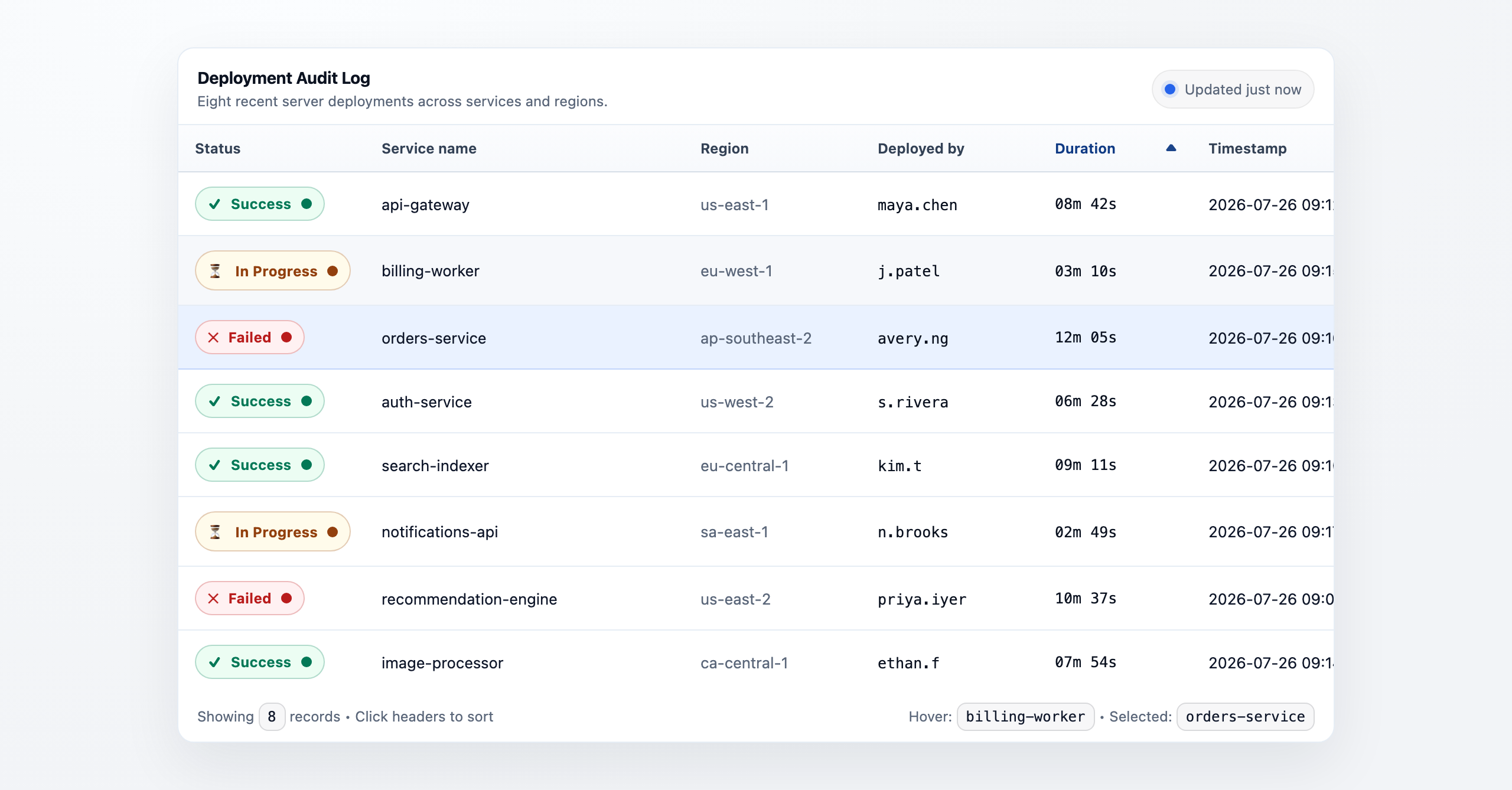Click the Success badge on search-indexer
The height and width of the screenshot is (790, 1512).
[x=260, y=465]
